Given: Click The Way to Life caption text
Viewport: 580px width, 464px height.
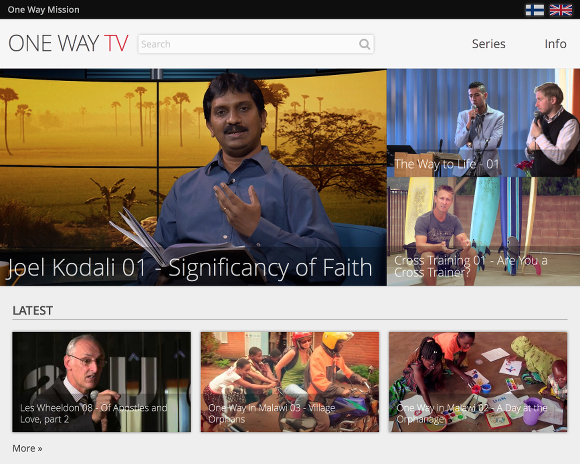Looking at the screenshot, I should [447, 164].
